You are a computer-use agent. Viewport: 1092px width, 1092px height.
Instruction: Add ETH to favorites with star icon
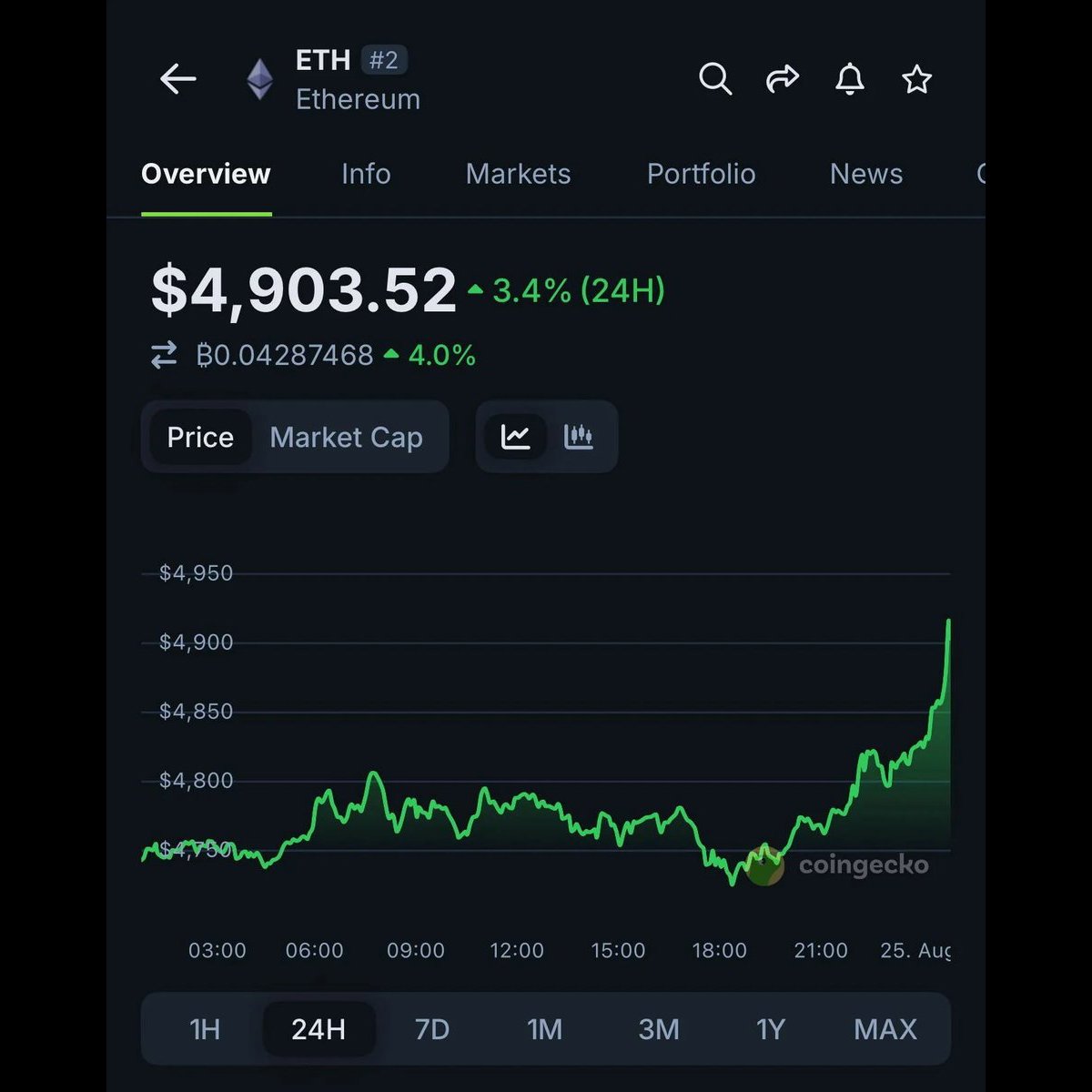916,79
